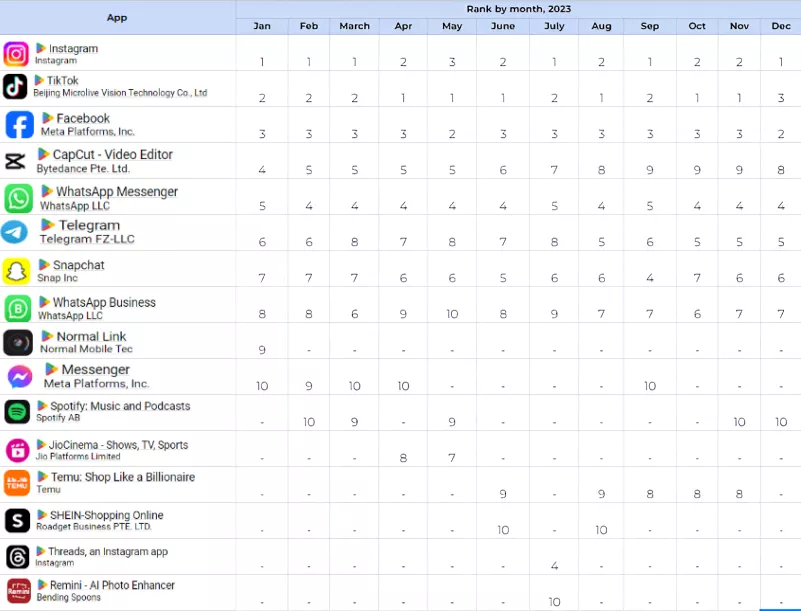Click the TikTok app icon
Image resolution: width=801 pixels, height=611 pixels.
click(x=15, y=86)
